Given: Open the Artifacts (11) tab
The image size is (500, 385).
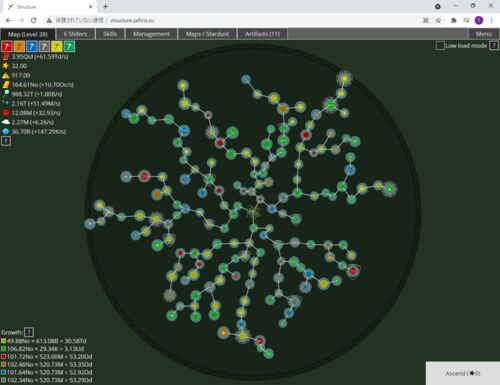Looking at the screenshot, I should coord(263,34).
